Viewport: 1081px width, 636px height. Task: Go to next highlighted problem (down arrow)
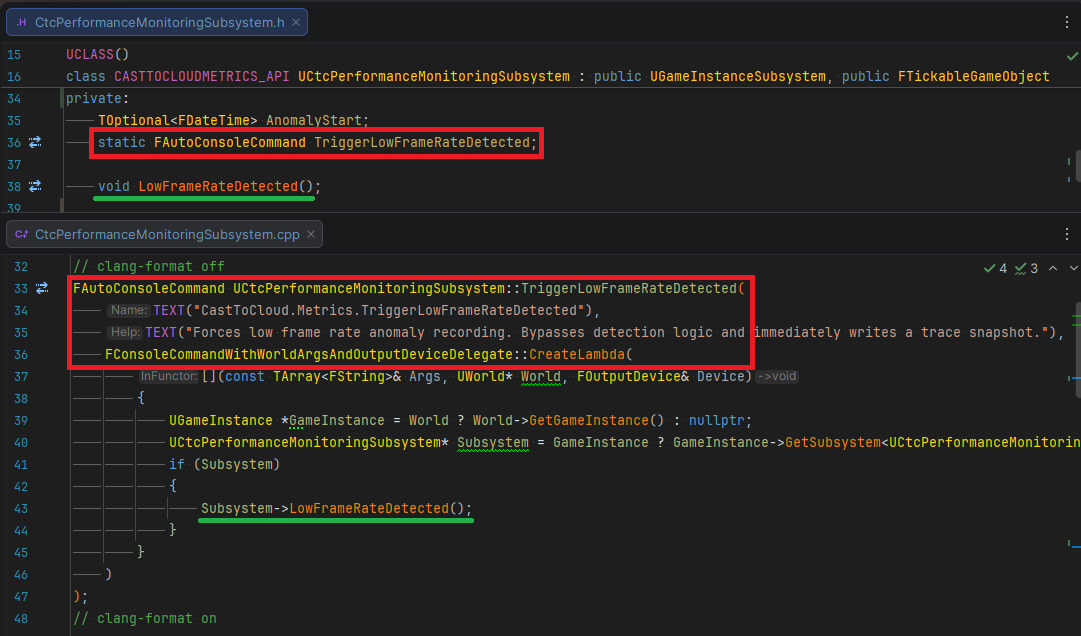point(1073,268)
